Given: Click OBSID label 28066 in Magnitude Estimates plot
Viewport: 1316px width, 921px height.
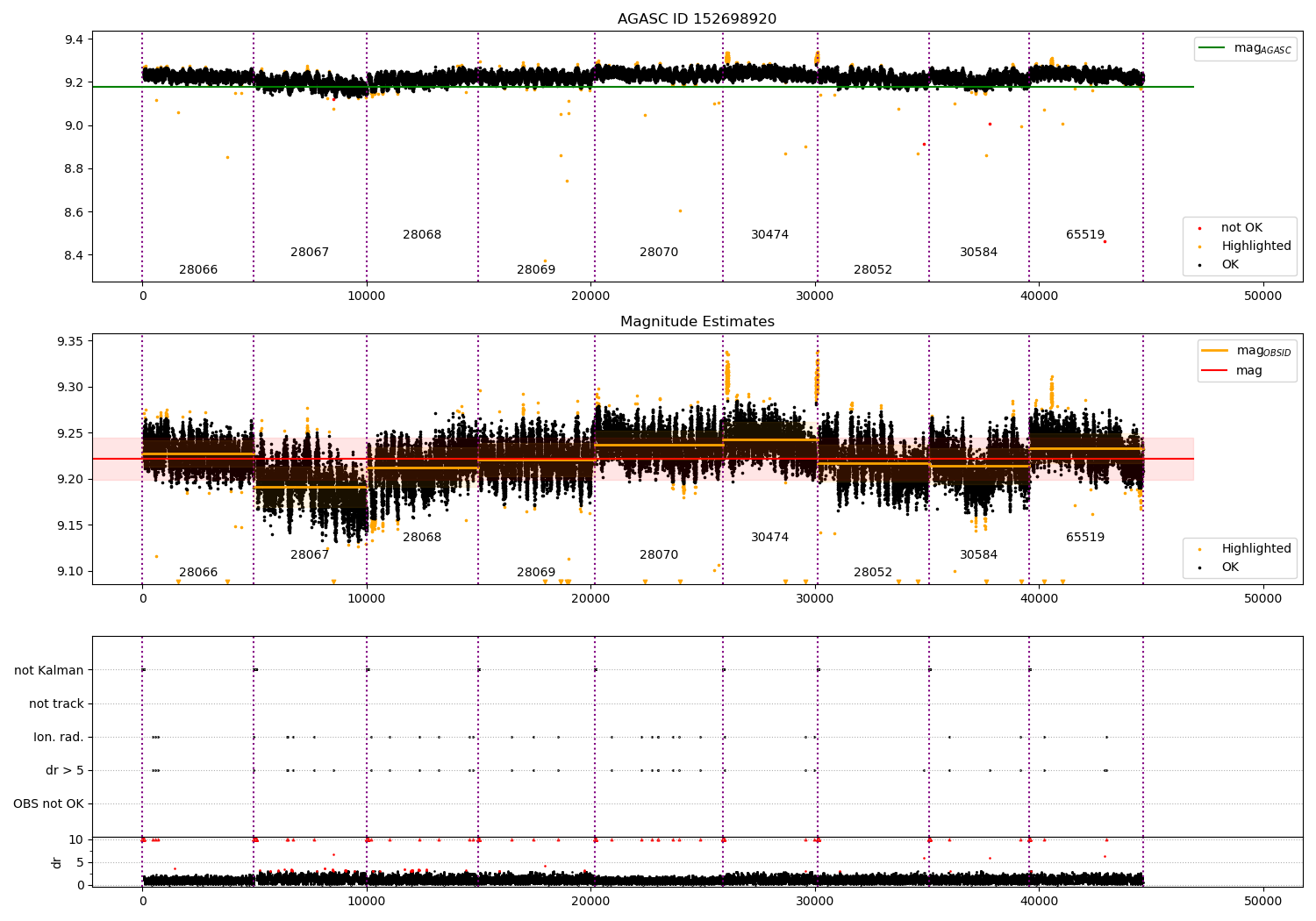Looking at the screenshot, I should [198, 573].
